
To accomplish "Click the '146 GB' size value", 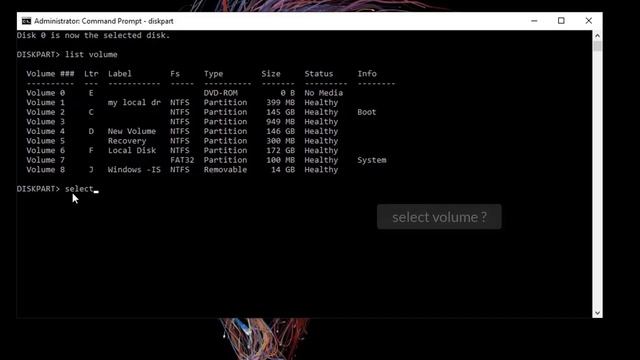I will tap(280, 131).
